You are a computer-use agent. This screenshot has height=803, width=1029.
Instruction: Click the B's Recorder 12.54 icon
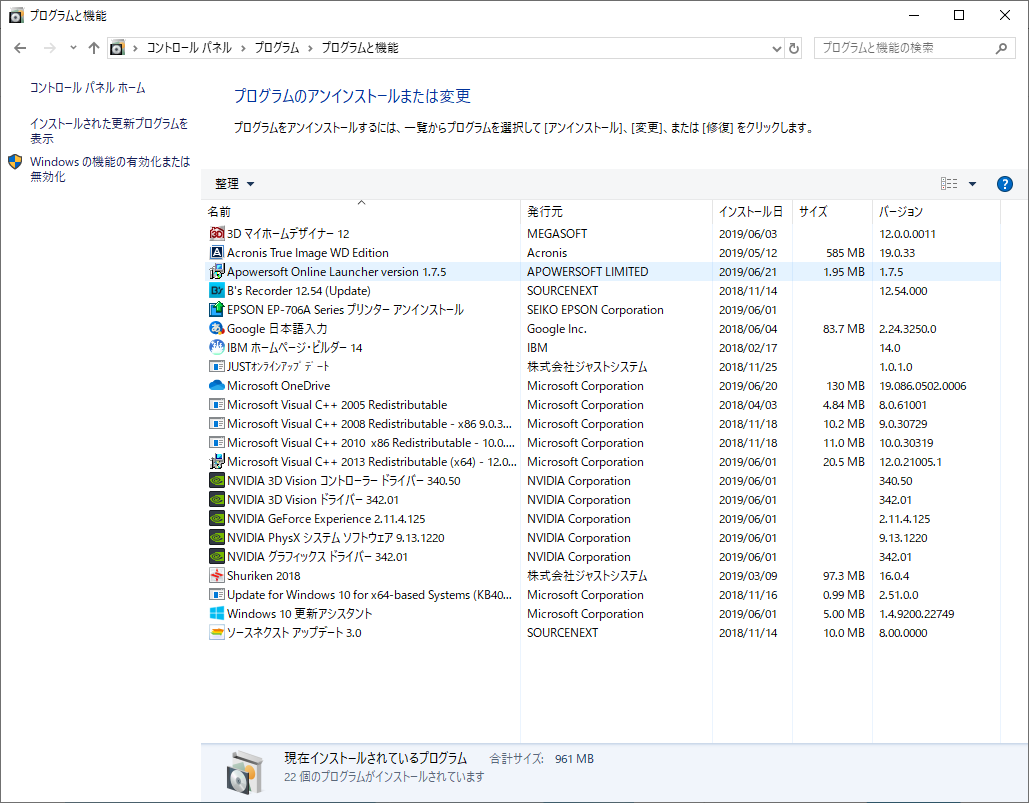217,291
